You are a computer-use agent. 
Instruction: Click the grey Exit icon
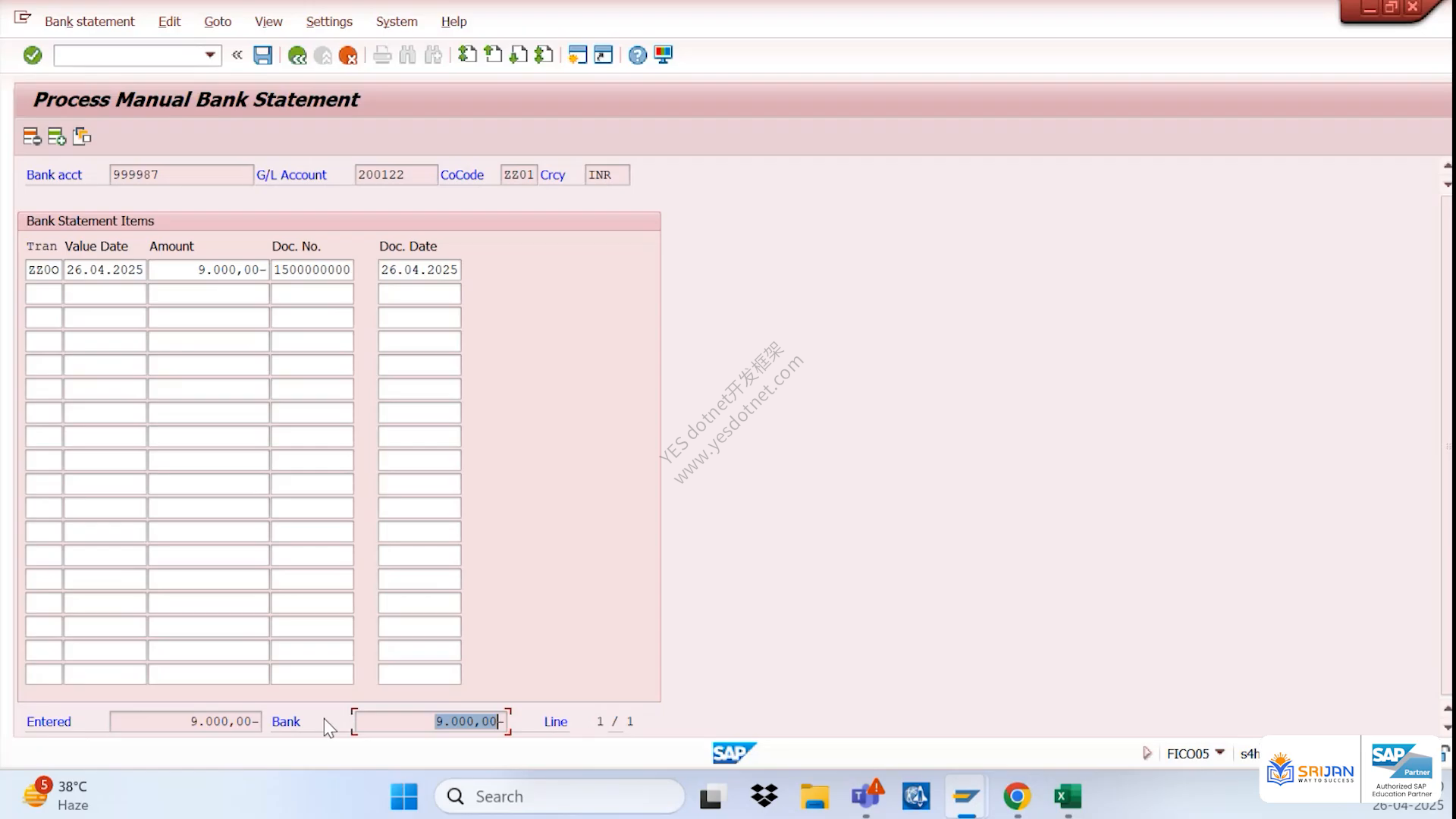coord(323,55)
